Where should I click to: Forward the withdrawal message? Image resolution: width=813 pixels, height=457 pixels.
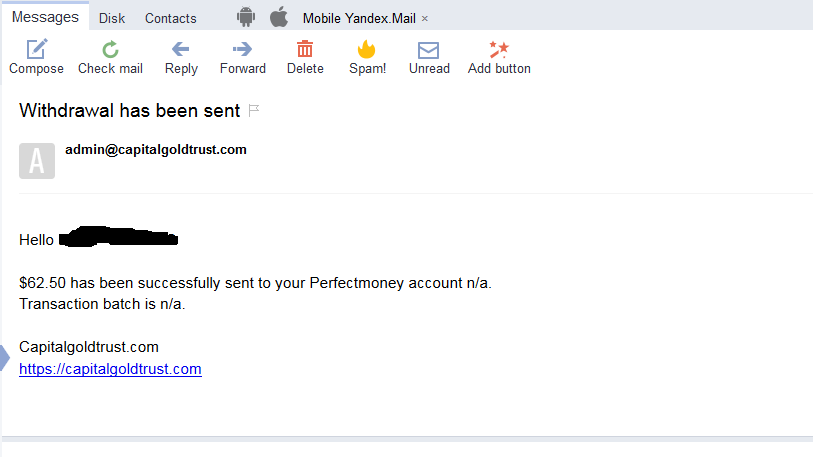tap(242, 49)
